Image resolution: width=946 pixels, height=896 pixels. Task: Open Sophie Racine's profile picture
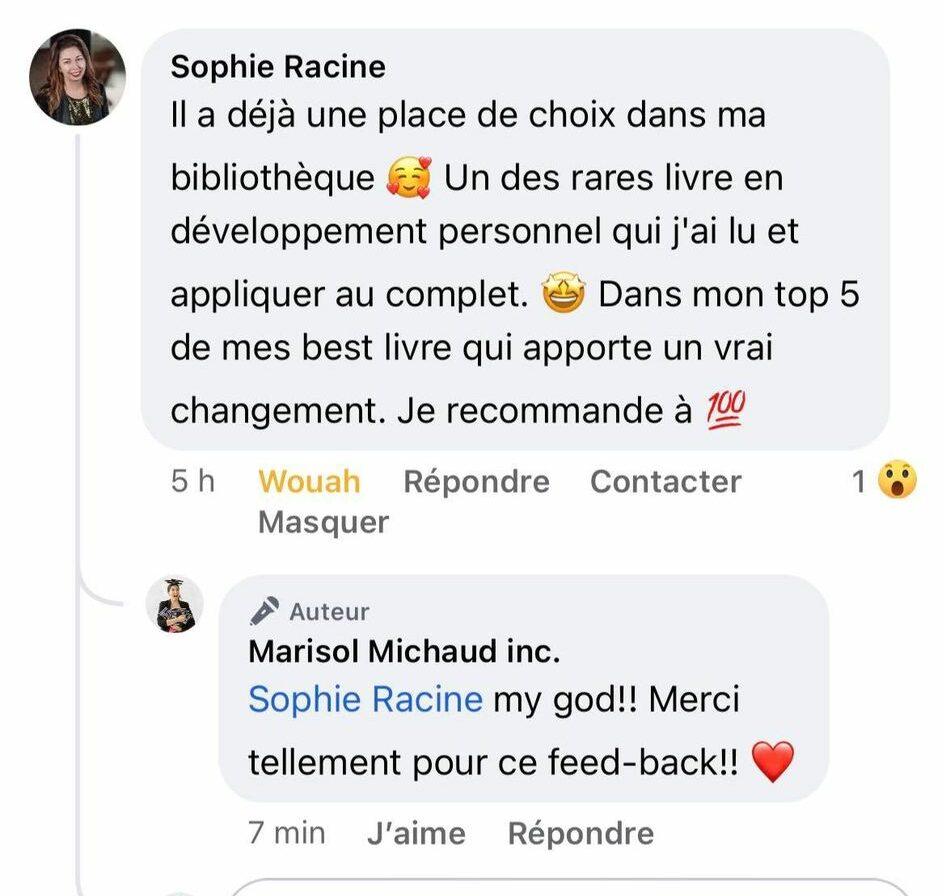tap(78, 78)
